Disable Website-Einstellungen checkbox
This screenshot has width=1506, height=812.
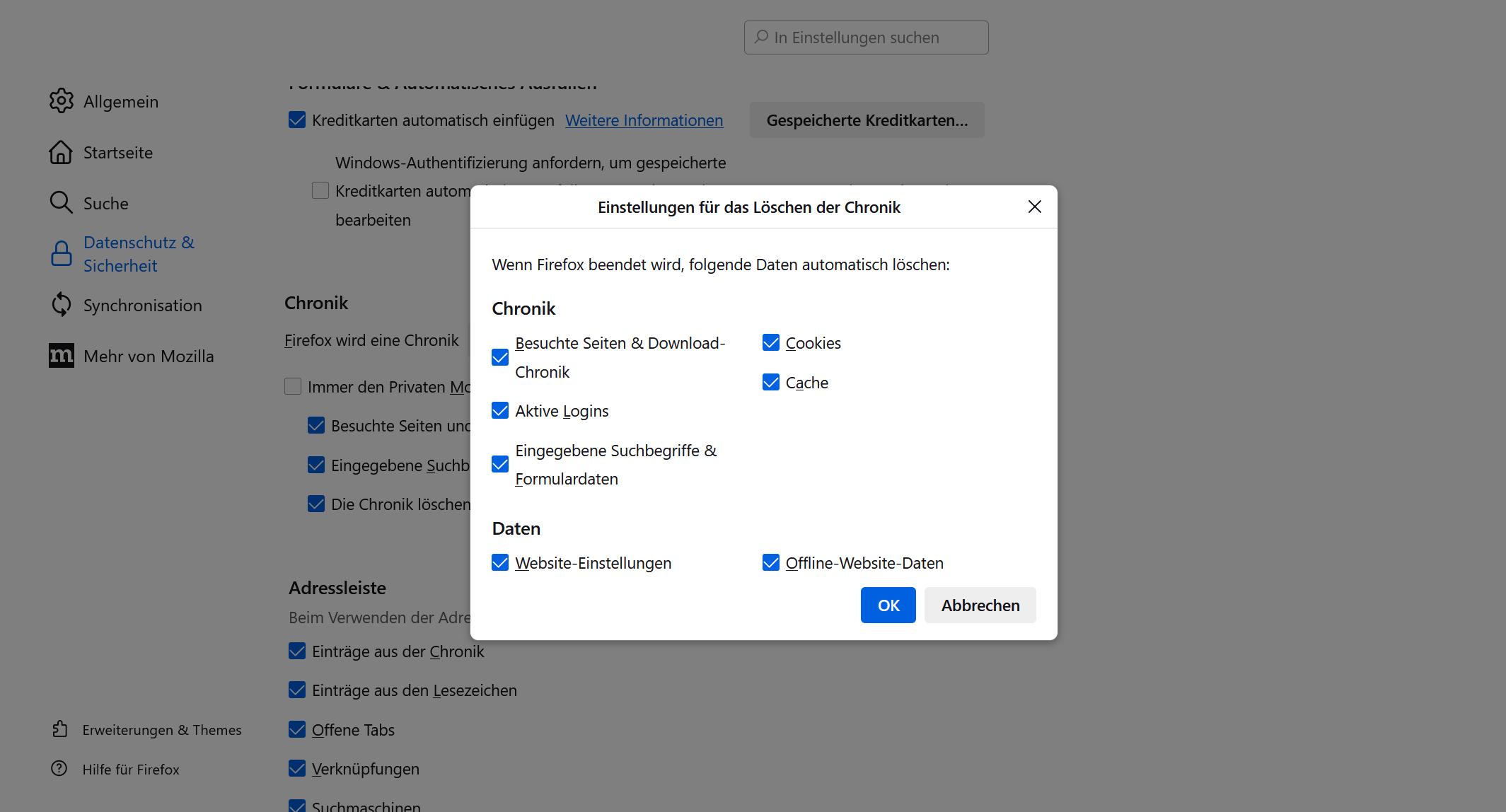point(500,563)
